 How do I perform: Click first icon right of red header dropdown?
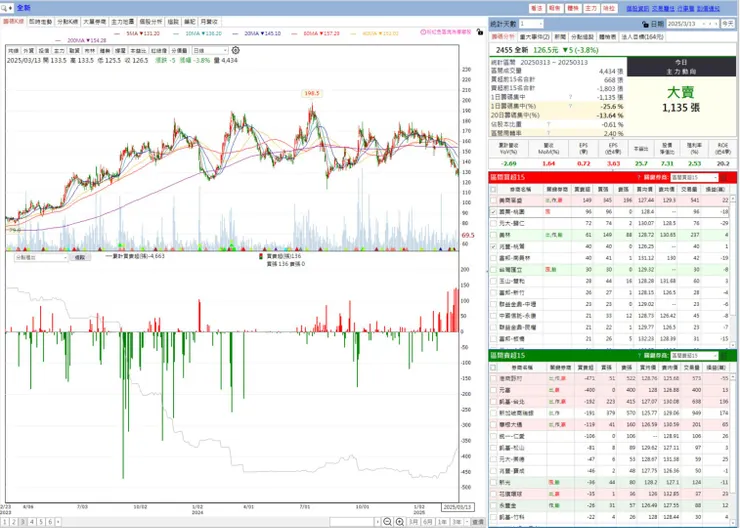tap(724, 177)
